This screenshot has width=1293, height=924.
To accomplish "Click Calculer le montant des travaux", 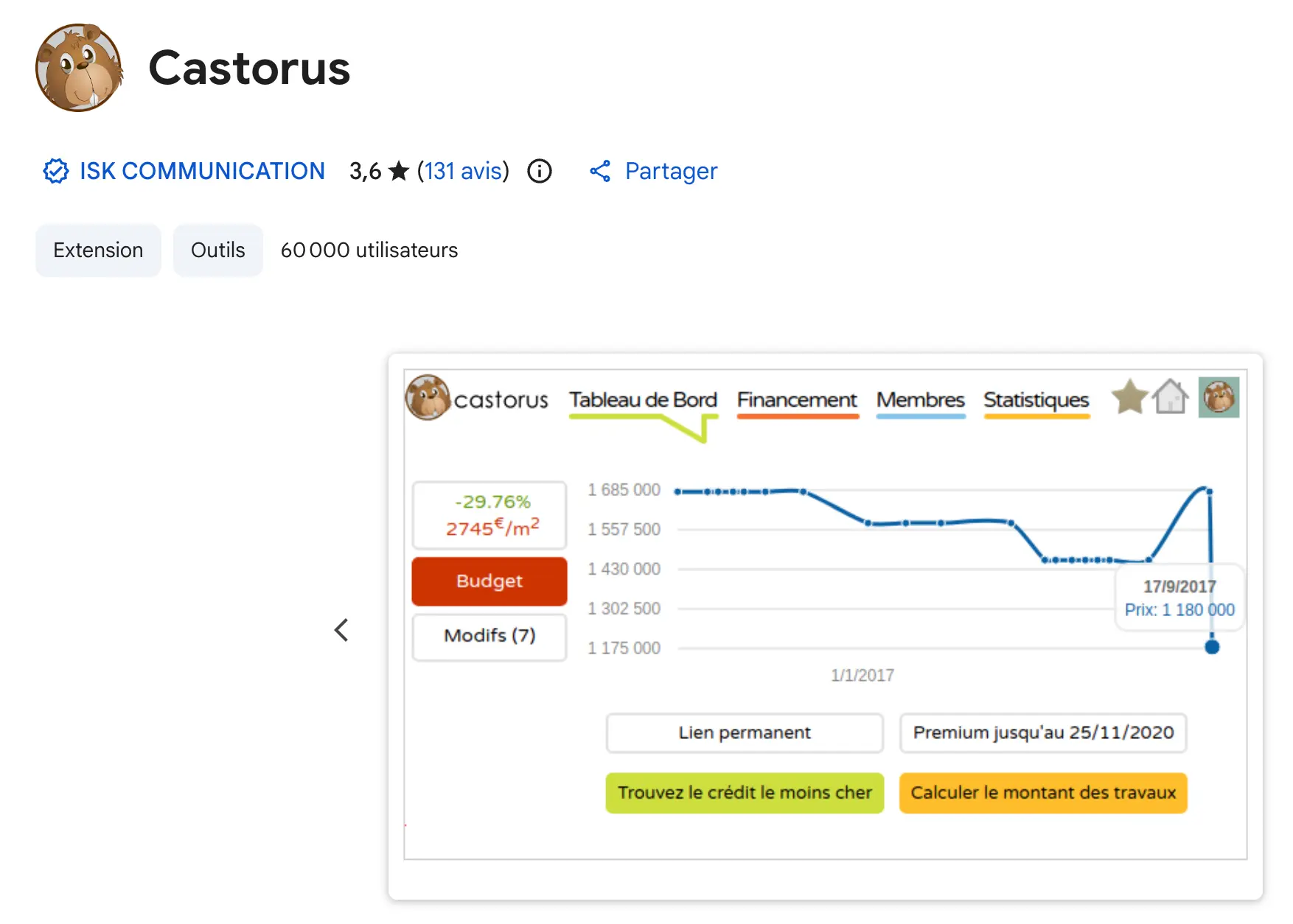I will click(1043, 793).
